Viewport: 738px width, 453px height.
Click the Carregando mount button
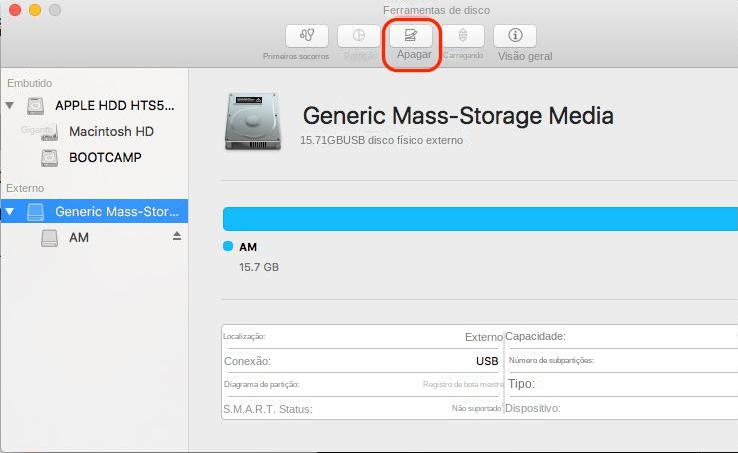click(463, 36)
